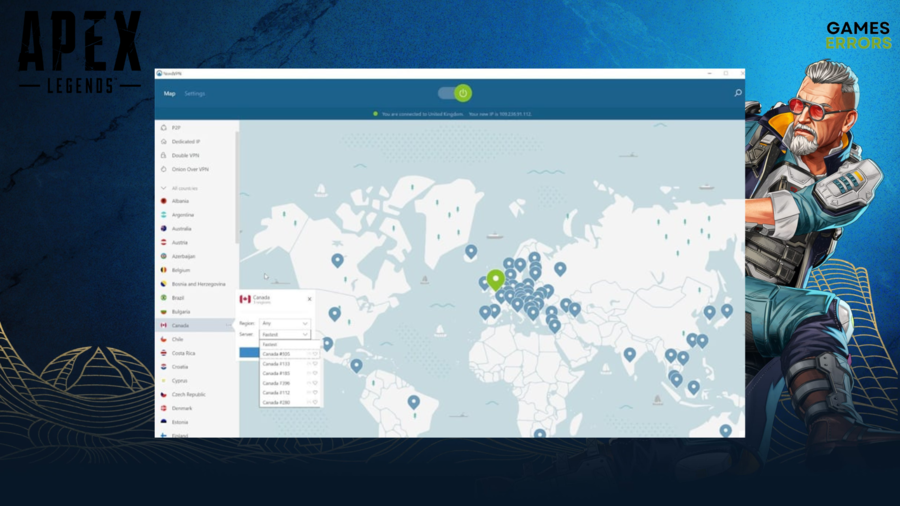Select the P2P specialty server icon

click(163, 127)
